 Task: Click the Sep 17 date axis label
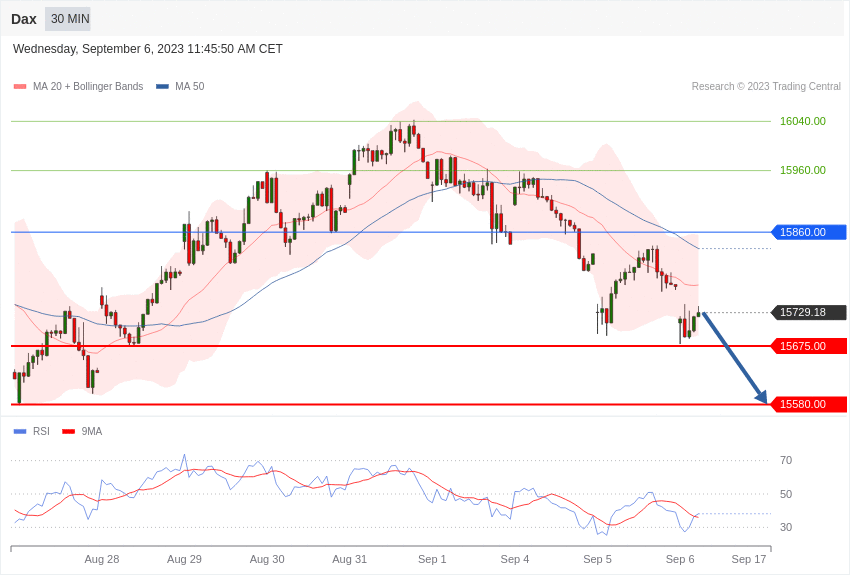pyautogui.click(x=749, y=559)
